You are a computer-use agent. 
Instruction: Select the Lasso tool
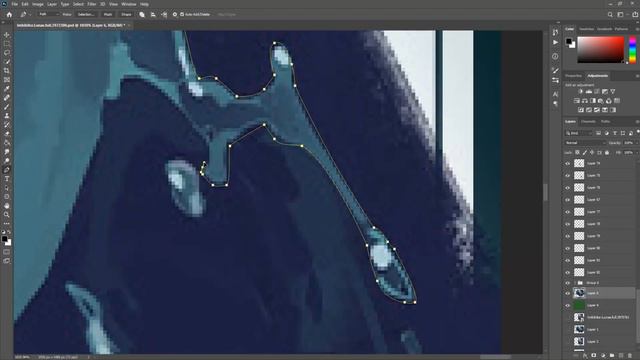tap(7, 53)
